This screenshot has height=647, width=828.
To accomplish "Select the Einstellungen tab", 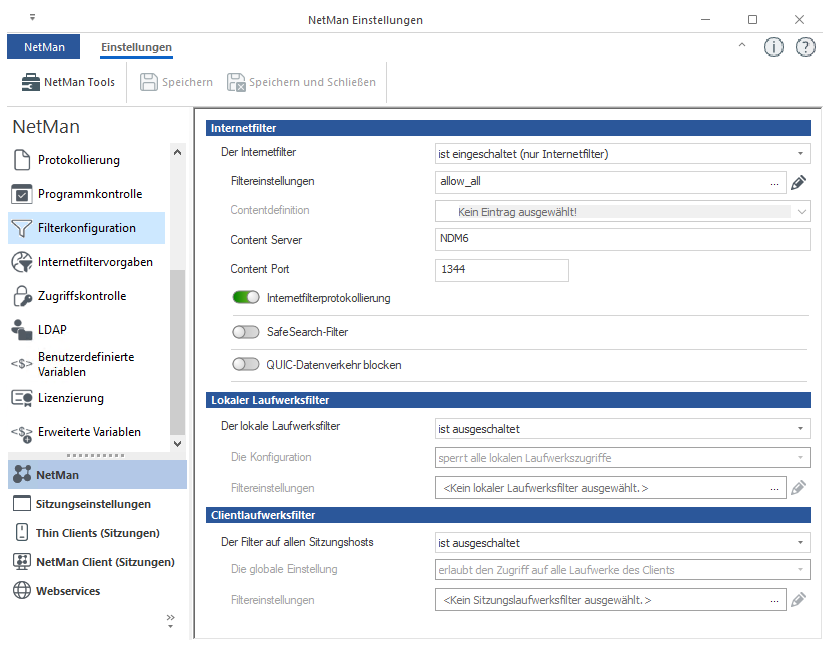I will [136, 47].
